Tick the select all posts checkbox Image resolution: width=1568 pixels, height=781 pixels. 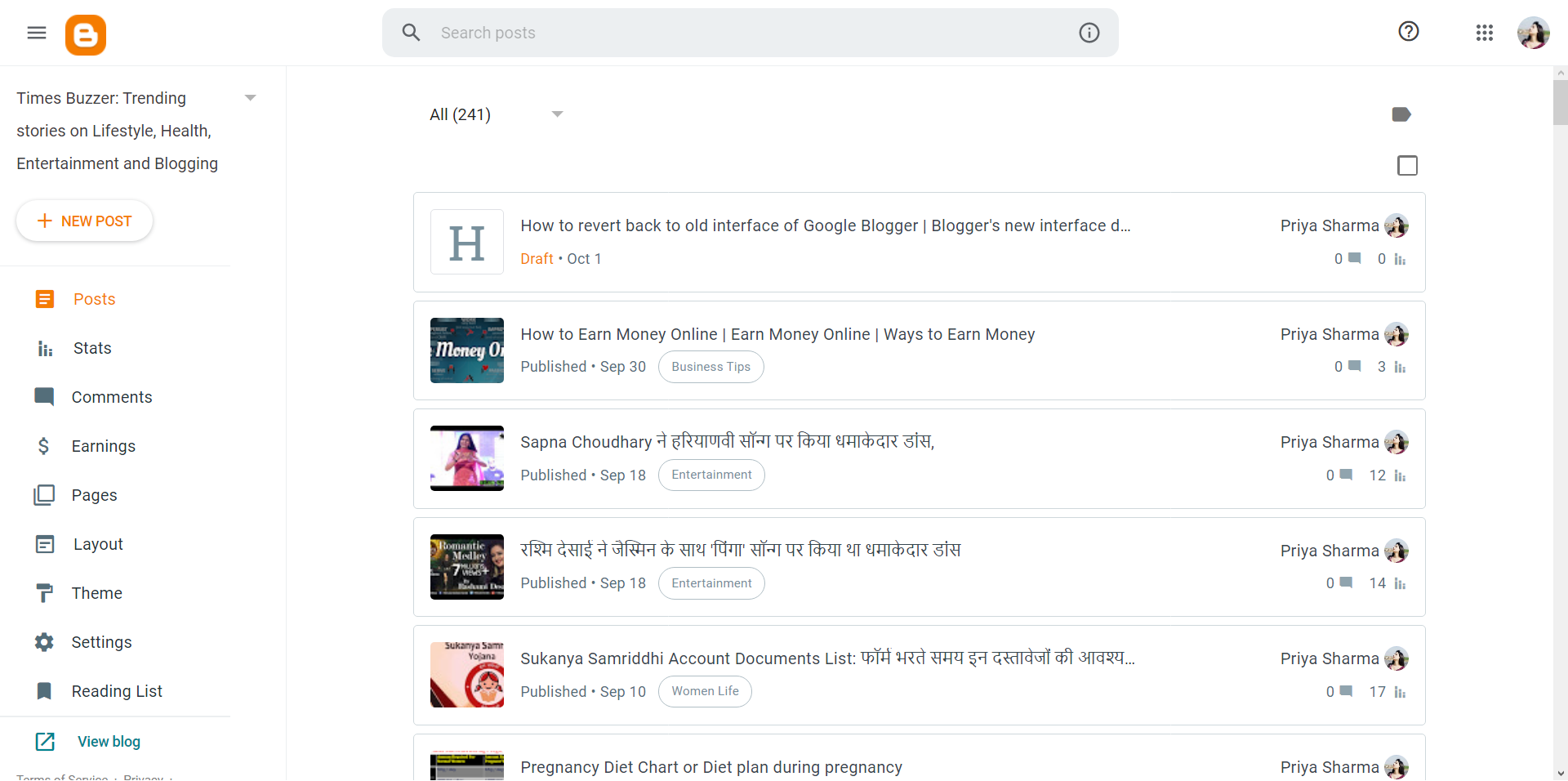(x=1407, y=166)
